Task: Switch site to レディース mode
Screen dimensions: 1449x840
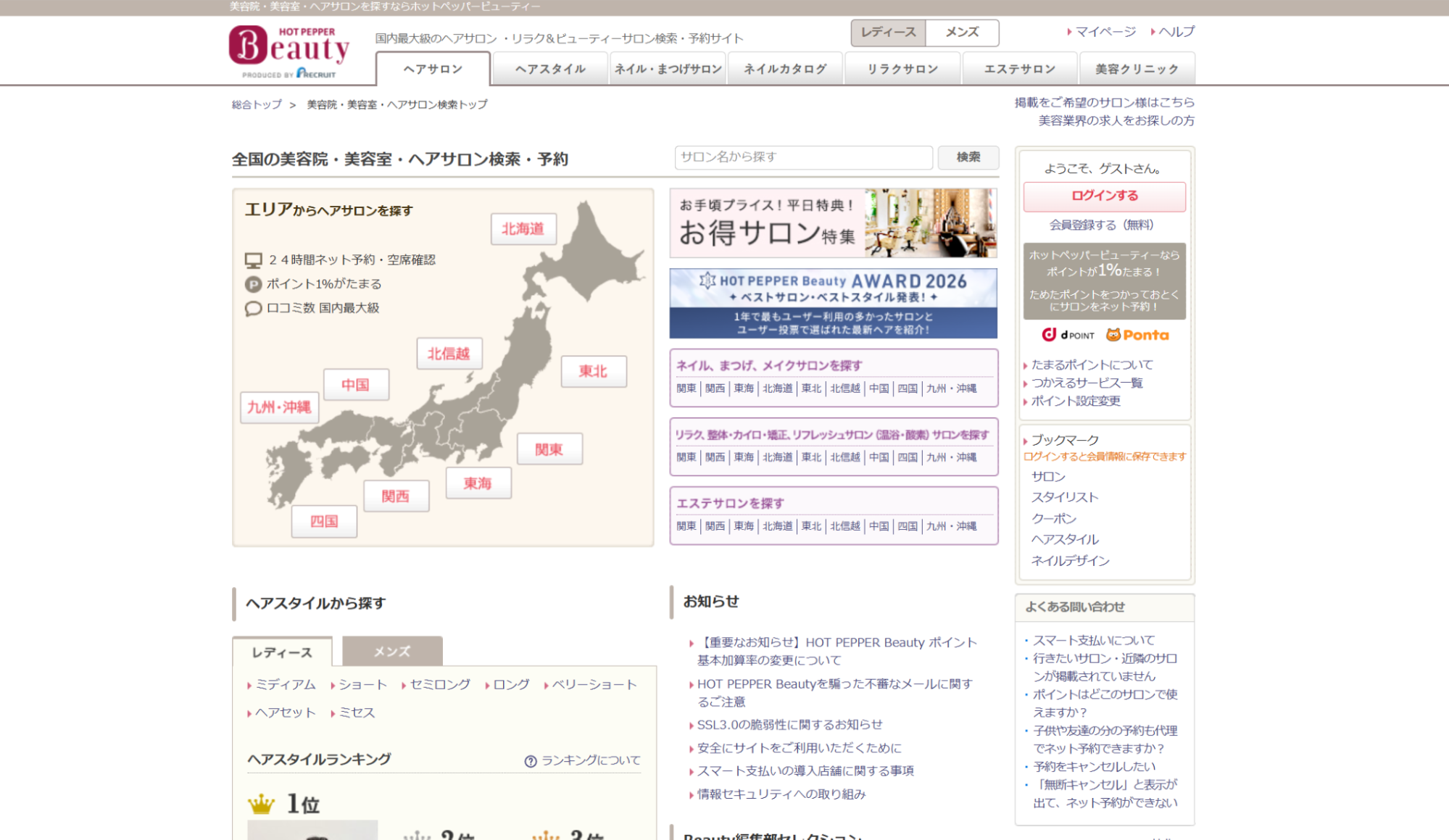Action: pyautogui.click(x=888, y=33)
